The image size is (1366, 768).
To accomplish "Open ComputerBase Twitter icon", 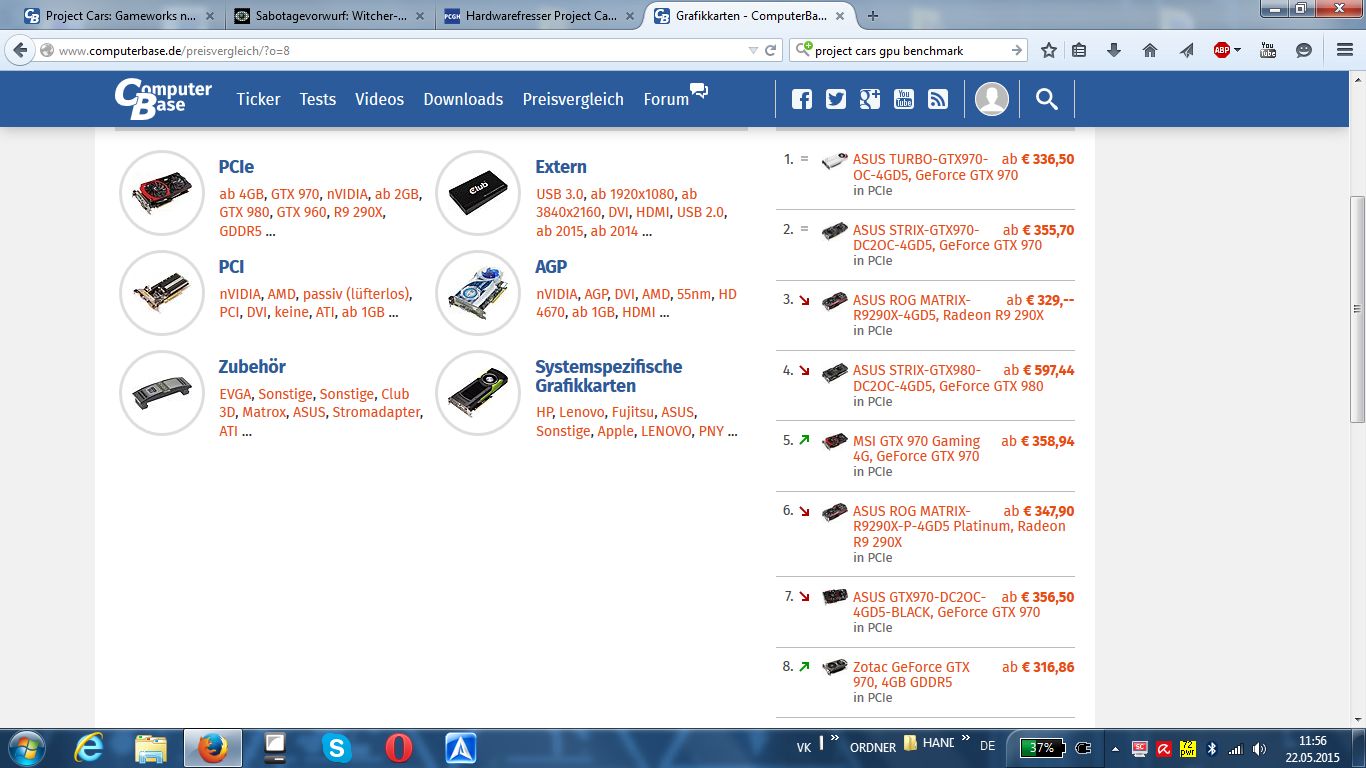I will (x=836, y=99).
